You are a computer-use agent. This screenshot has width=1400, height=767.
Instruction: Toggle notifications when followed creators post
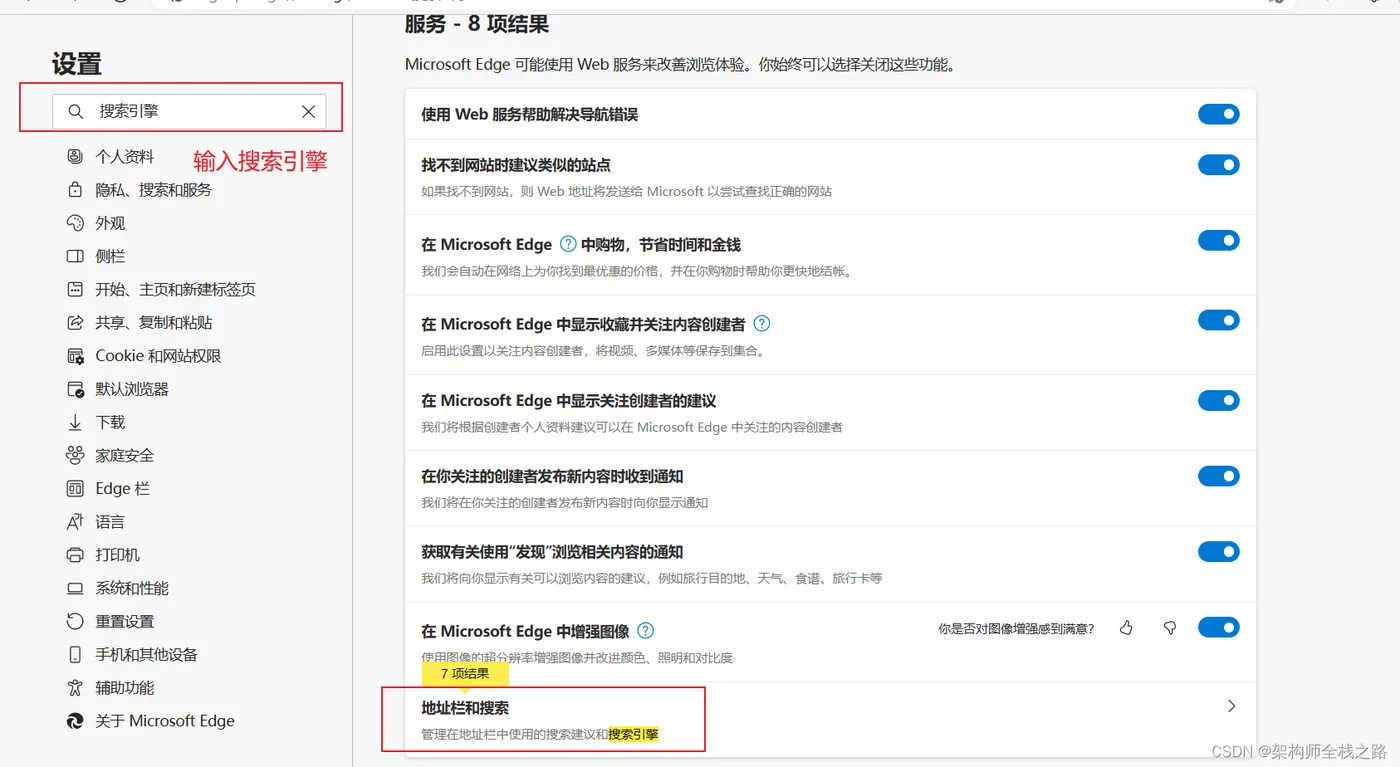[x=1219, y=476]
